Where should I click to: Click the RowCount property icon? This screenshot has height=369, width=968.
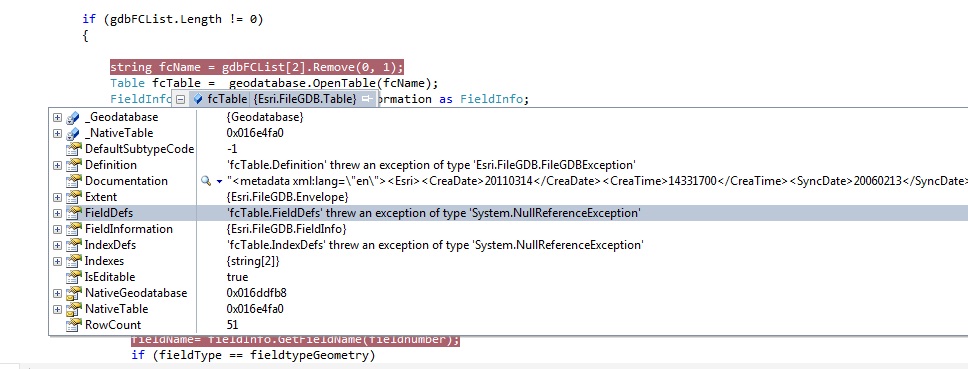(74, 325)
